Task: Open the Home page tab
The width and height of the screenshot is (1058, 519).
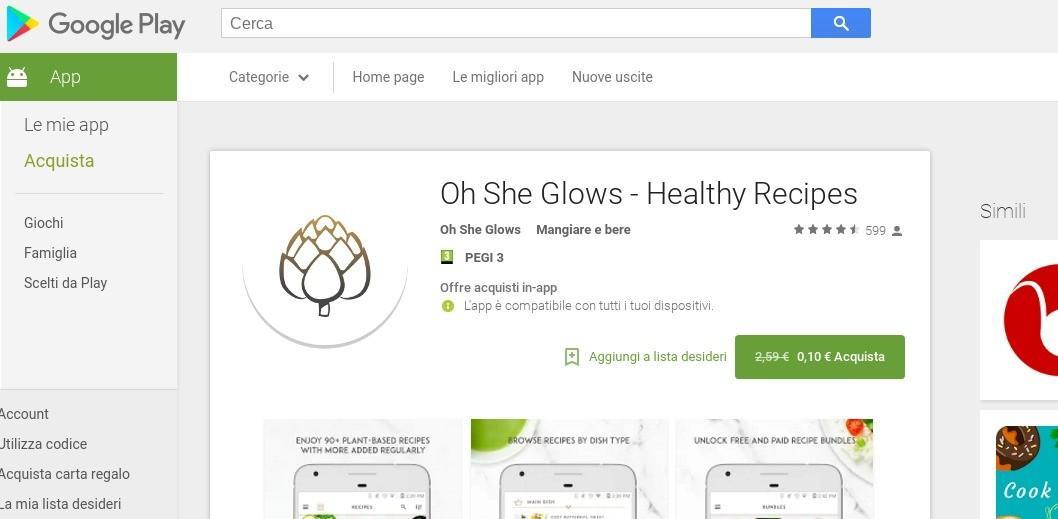Action: pyautogui.click(x=388, y=77)
